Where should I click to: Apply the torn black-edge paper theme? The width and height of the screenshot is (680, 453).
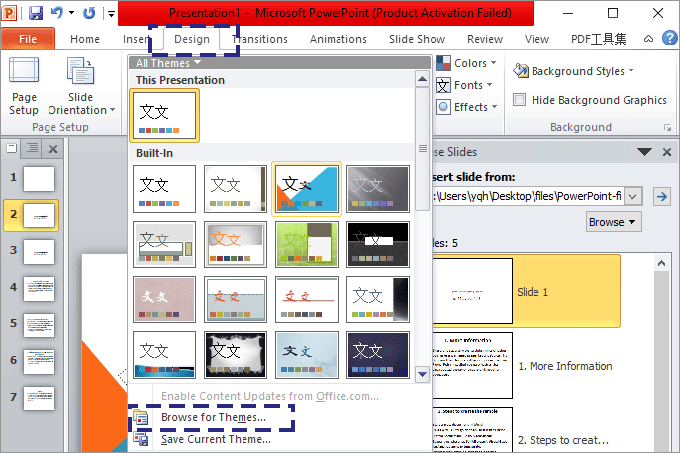235,355
